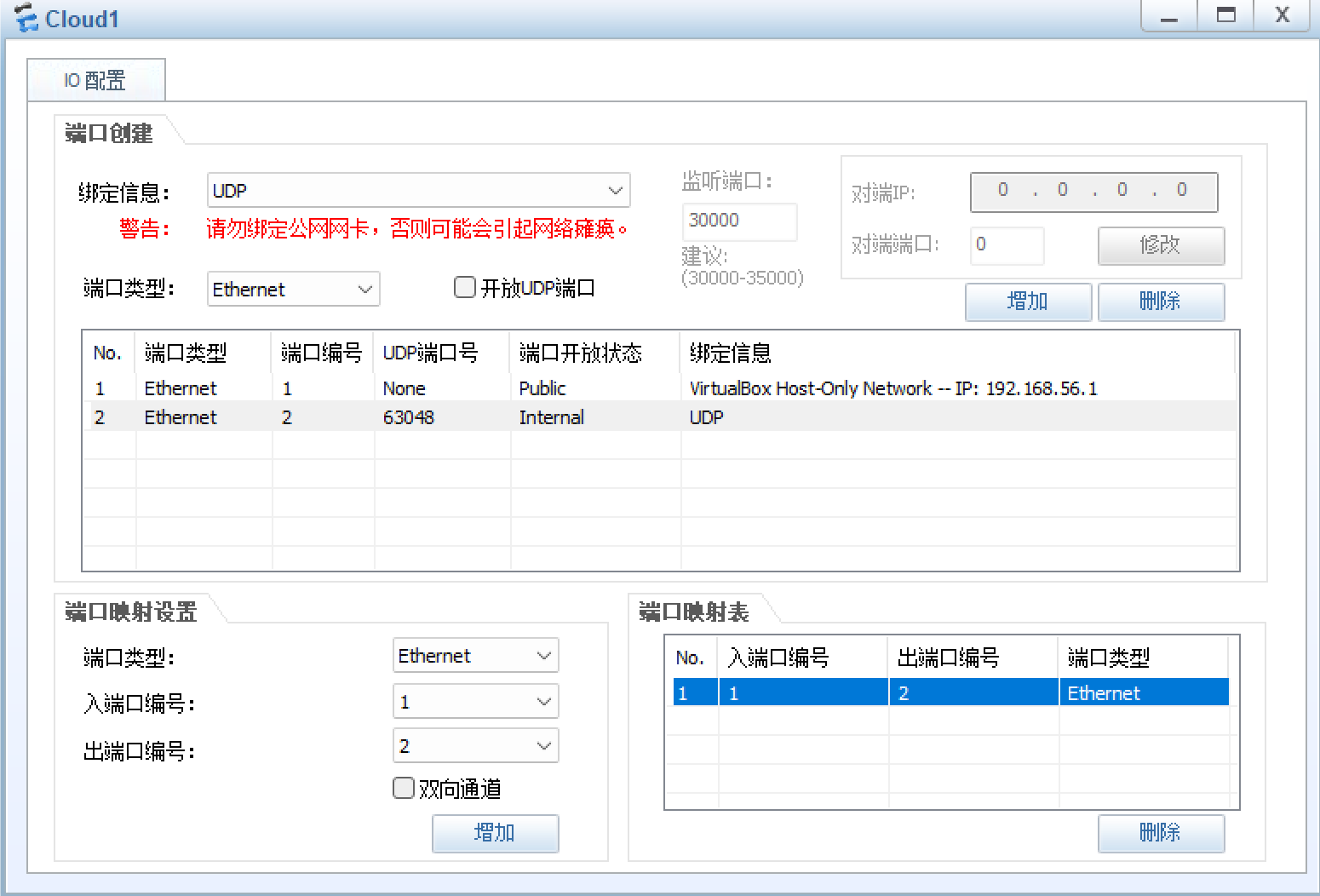Viewport: 1320px width, 896px height.
Task: Open the 入端口编号 dropdown
Action: (x=475, y=702)
